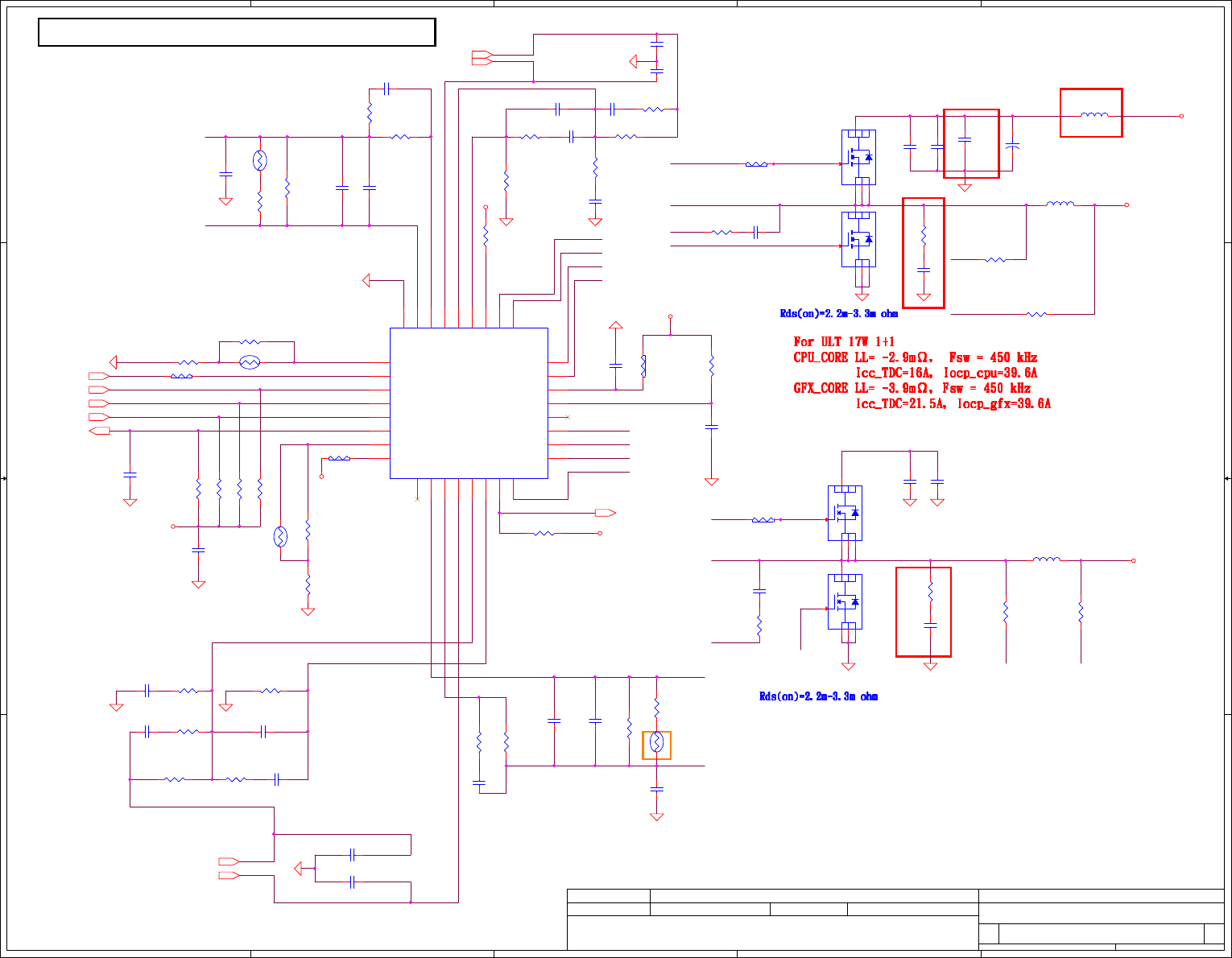Select the large blue controller IC block
1232x958 pixels.
[x=469, y=403]
